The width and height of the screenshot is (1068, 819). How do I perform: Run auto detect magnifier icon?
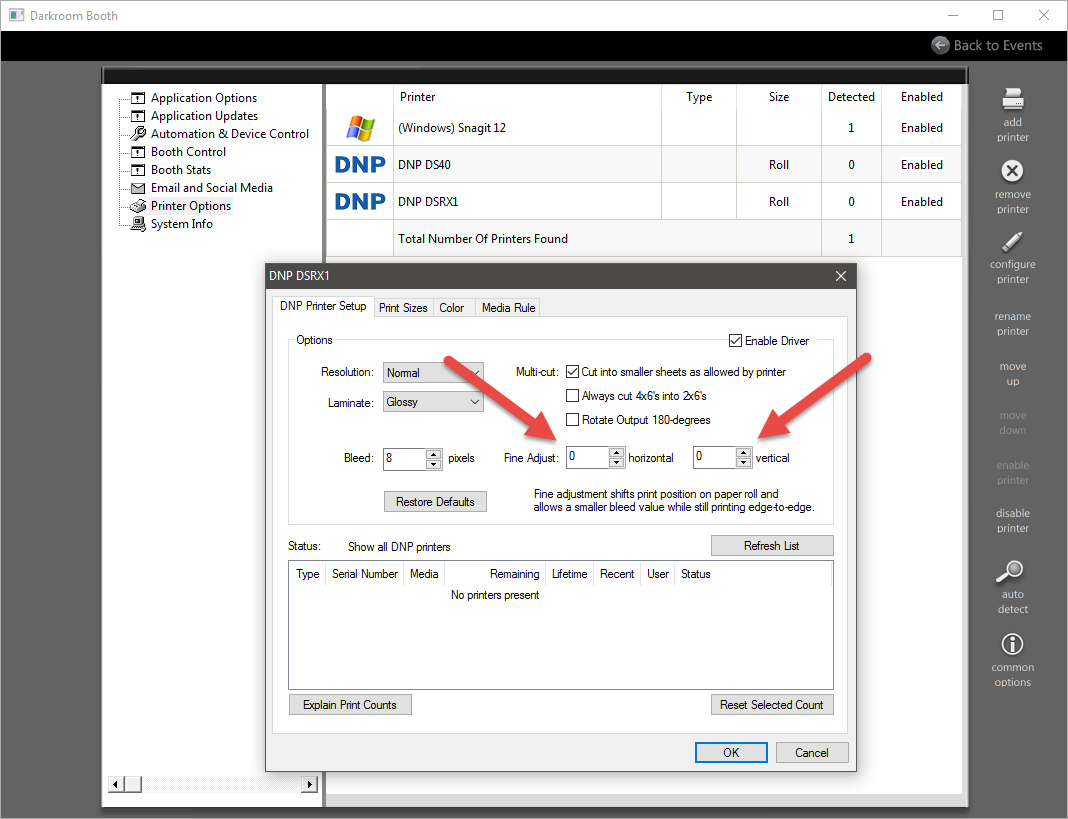coord(1009,572)
